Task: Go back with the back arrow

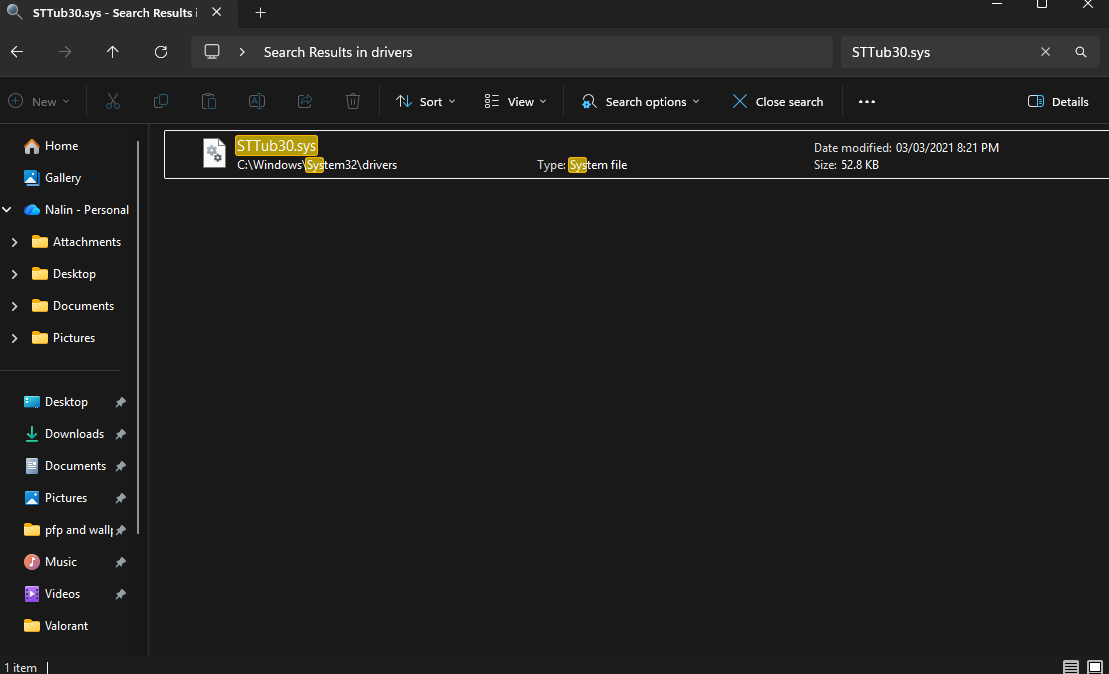Action: point(17,52)
